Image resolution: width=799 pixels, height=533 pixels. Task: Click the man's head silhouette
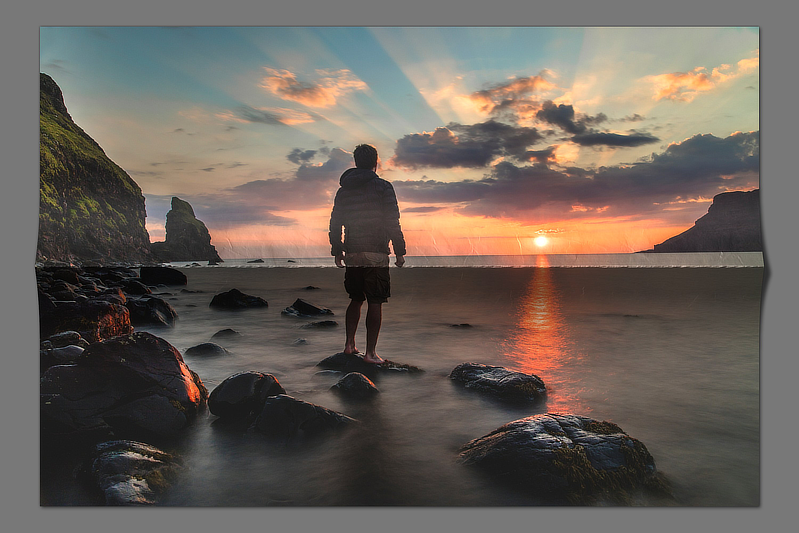click(x=366, y=156)
